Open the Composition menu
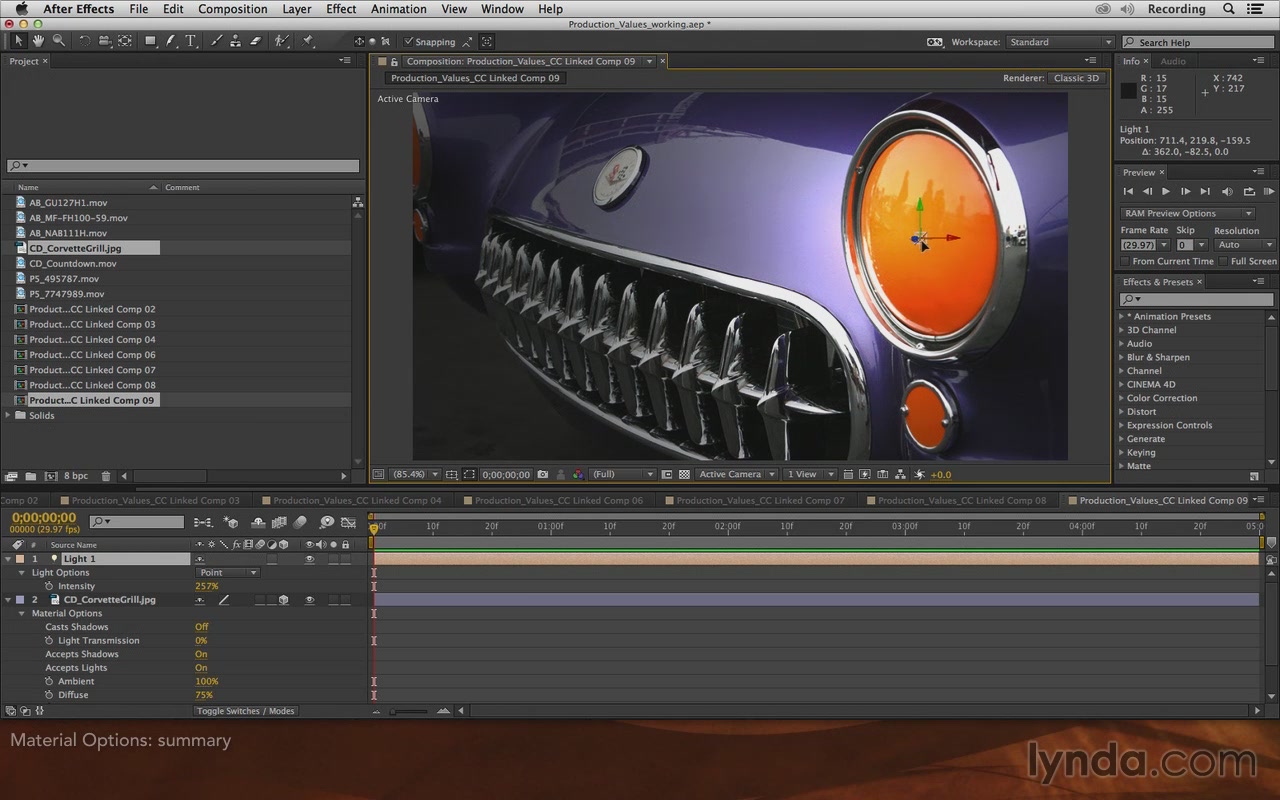Screen dimensions: 1280x800 pyautogui.click(x=233, y=9)
